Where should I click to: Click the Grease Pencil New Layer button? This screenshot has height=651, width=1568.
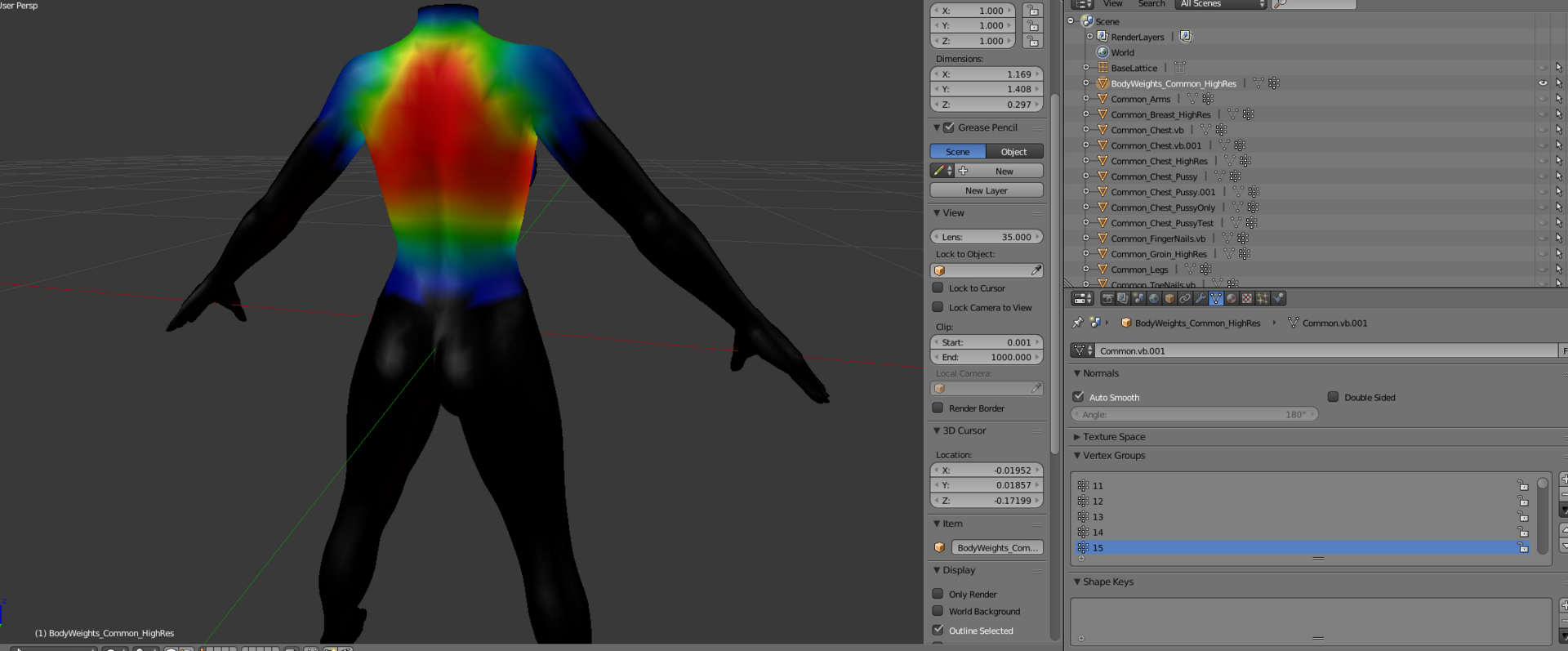[987, 190]
